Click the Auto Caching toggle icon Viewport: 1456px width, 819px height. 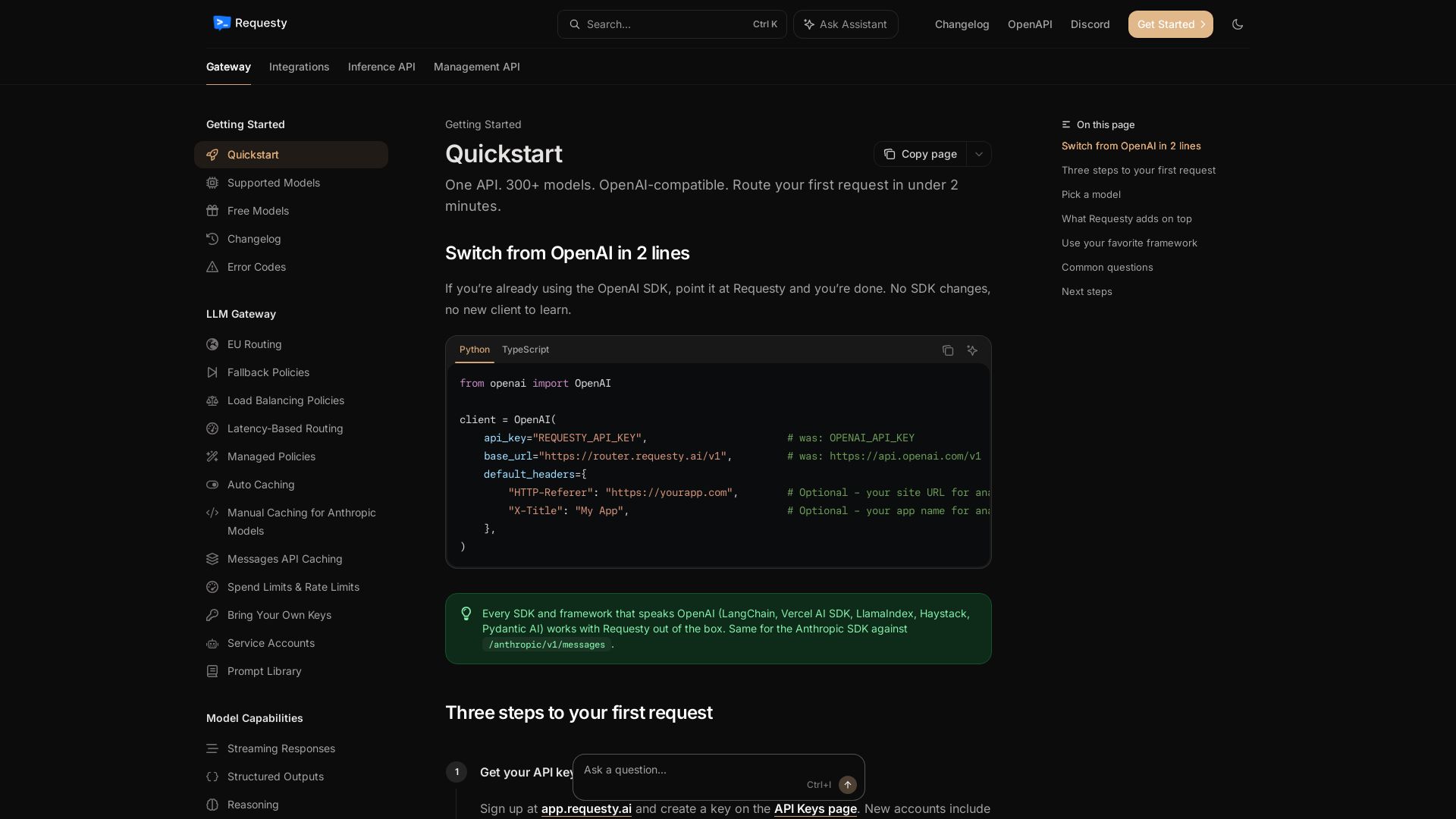coord(212,485)
